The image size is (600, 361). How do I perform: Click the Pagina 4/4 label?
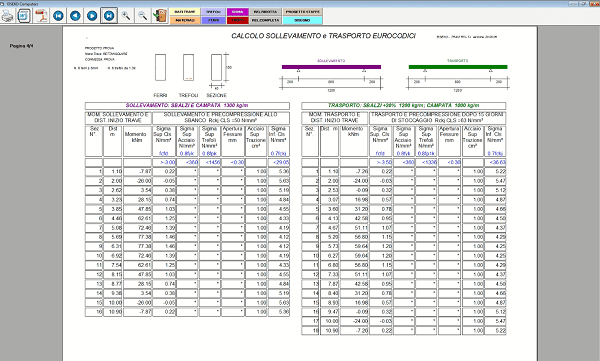click(x=21, y=46)
